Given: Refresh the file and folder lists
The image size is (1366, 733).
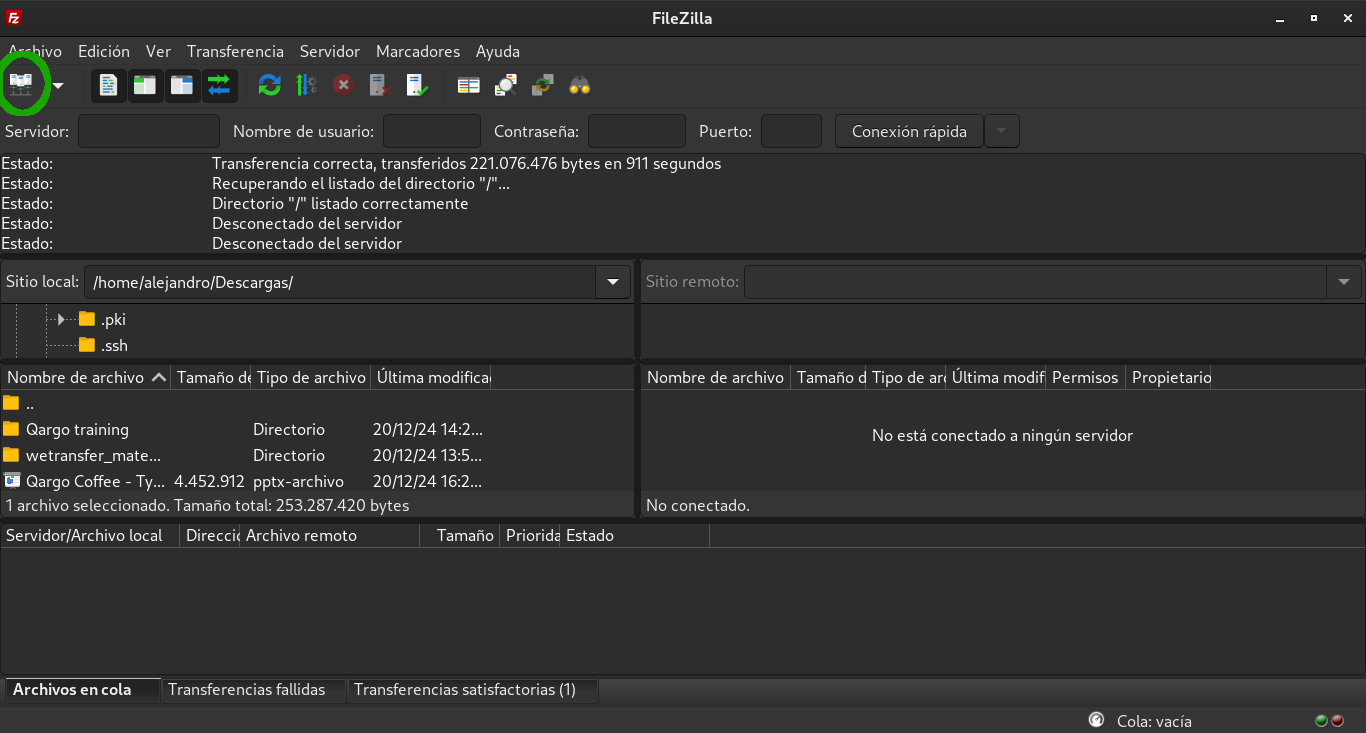Looking at the screenshot, I should point(269,85).
